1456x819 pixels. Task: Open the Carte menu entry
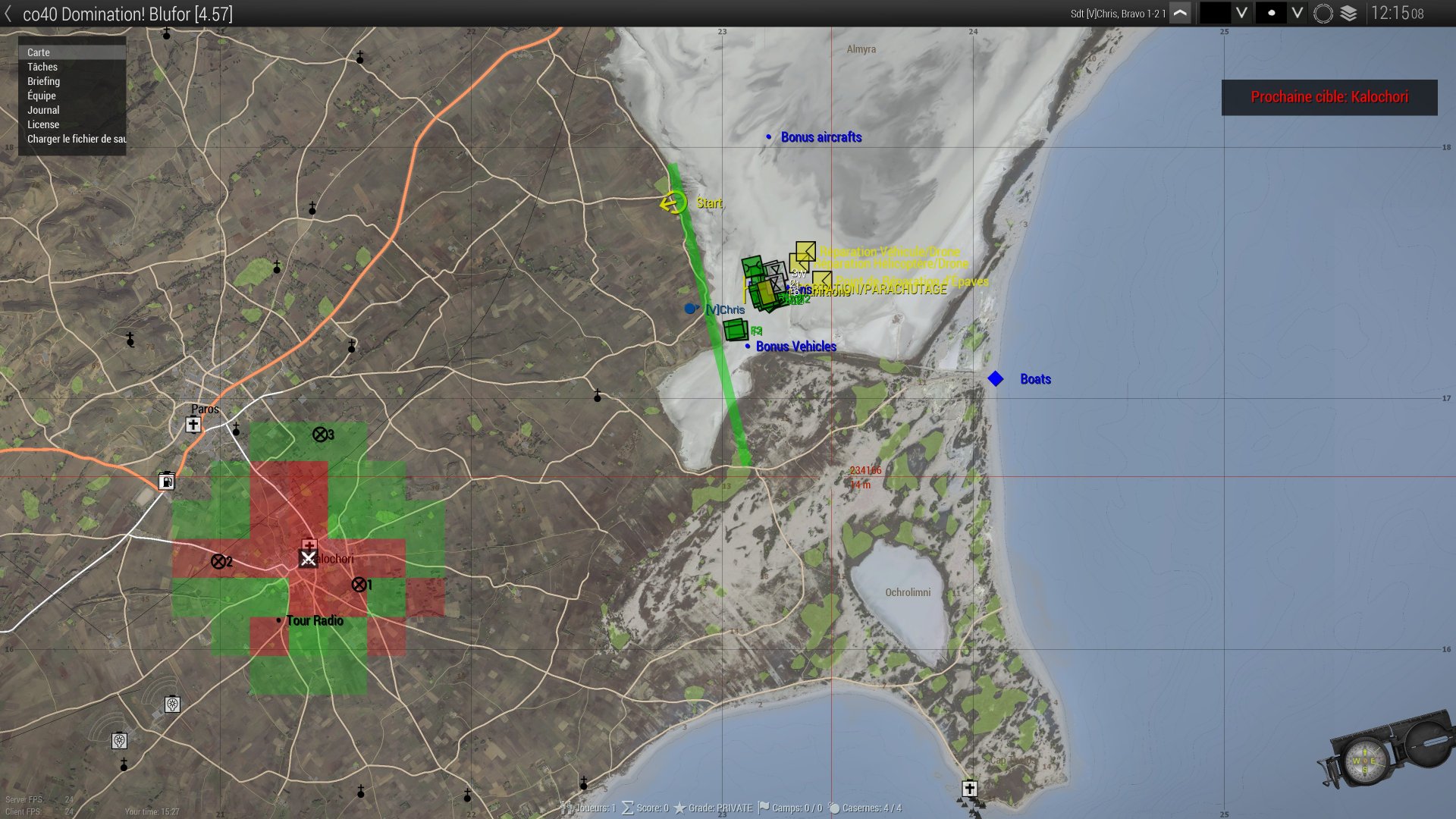(x=39, y=52)
